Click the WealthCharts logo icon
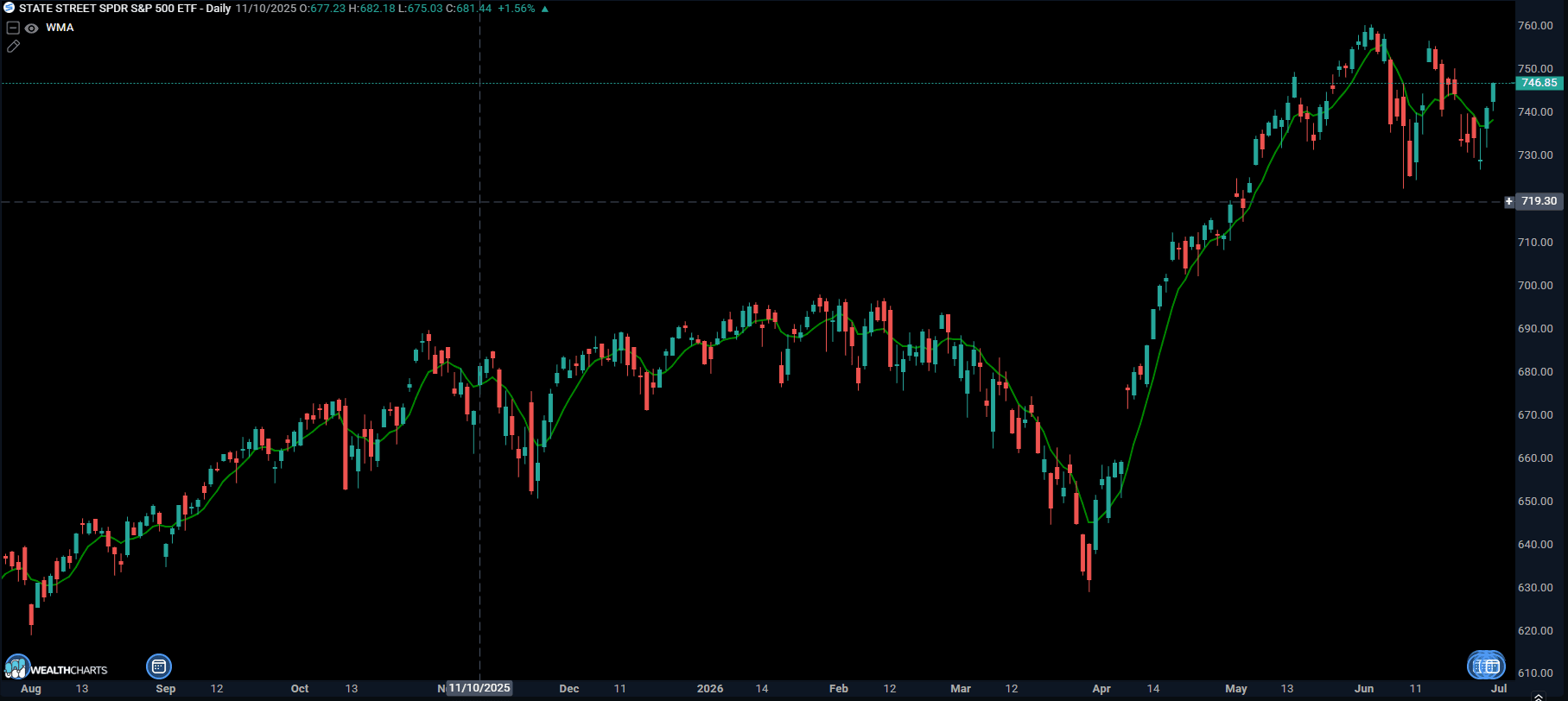Screen dimensions: 1568x701 [17, 667]
